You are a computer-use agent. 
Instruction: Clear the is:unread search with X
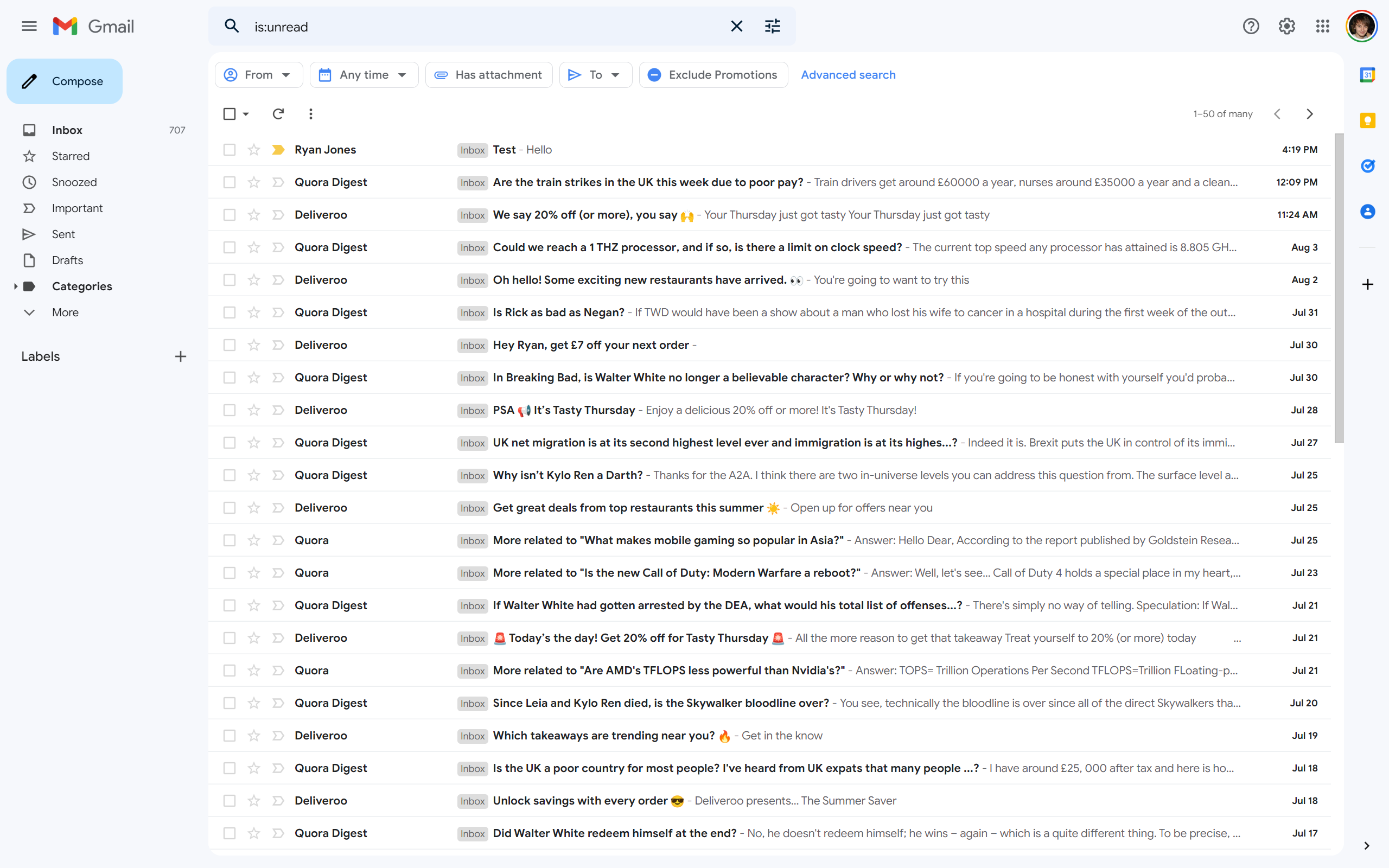click(736, 27)
